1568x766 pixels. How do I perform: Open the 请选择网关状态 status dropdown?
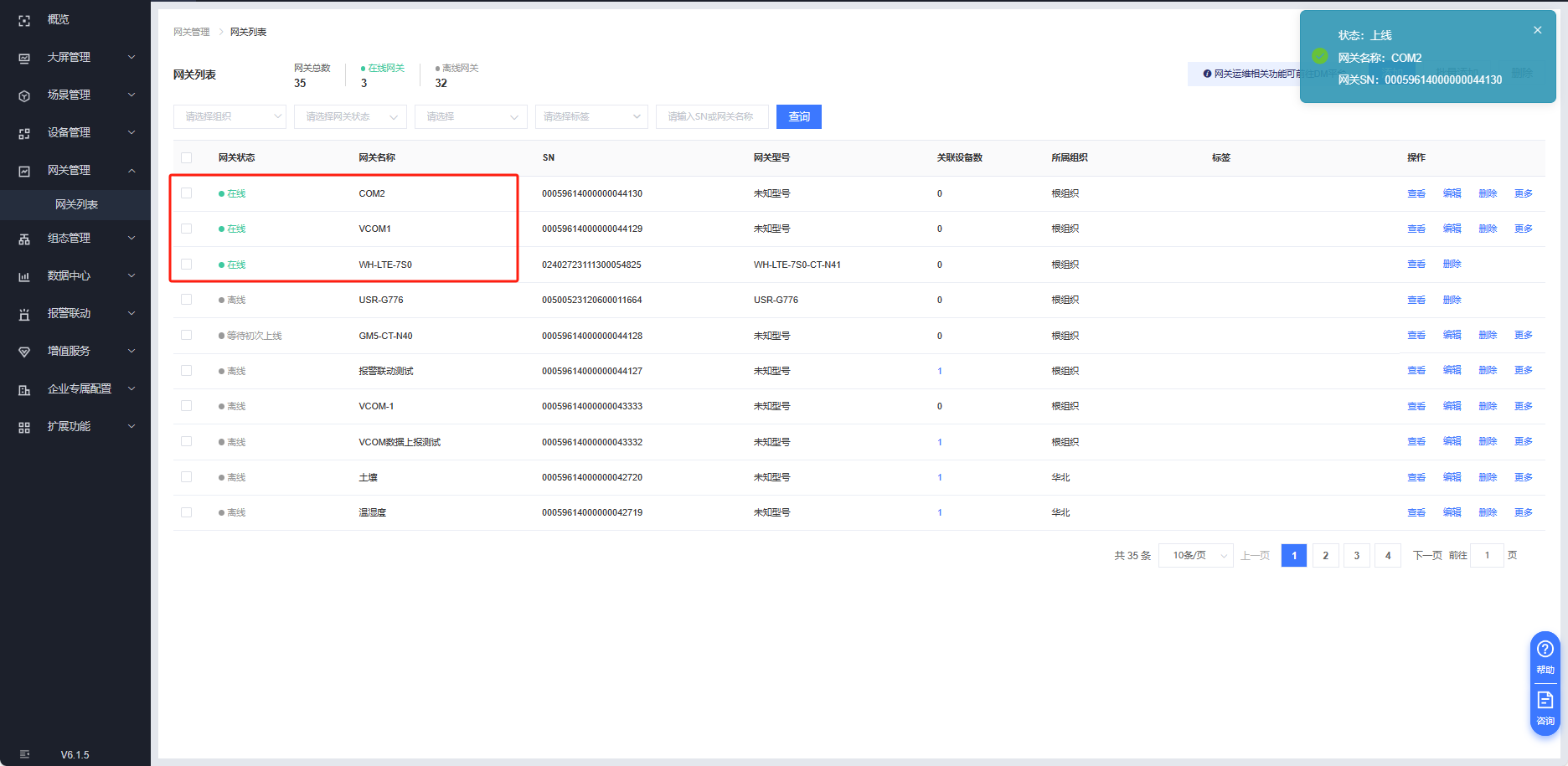click(x=350, y=117)
